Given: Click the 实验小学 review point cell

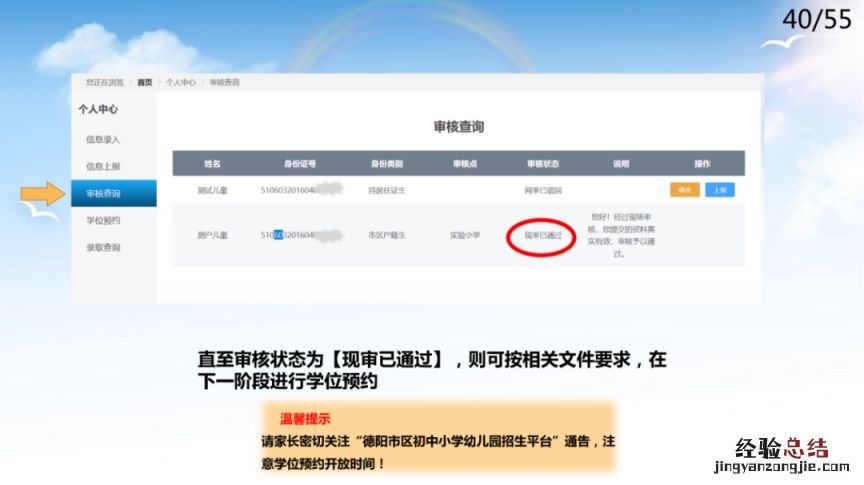Looking at the screenshot, I should (x=465, y=235).
